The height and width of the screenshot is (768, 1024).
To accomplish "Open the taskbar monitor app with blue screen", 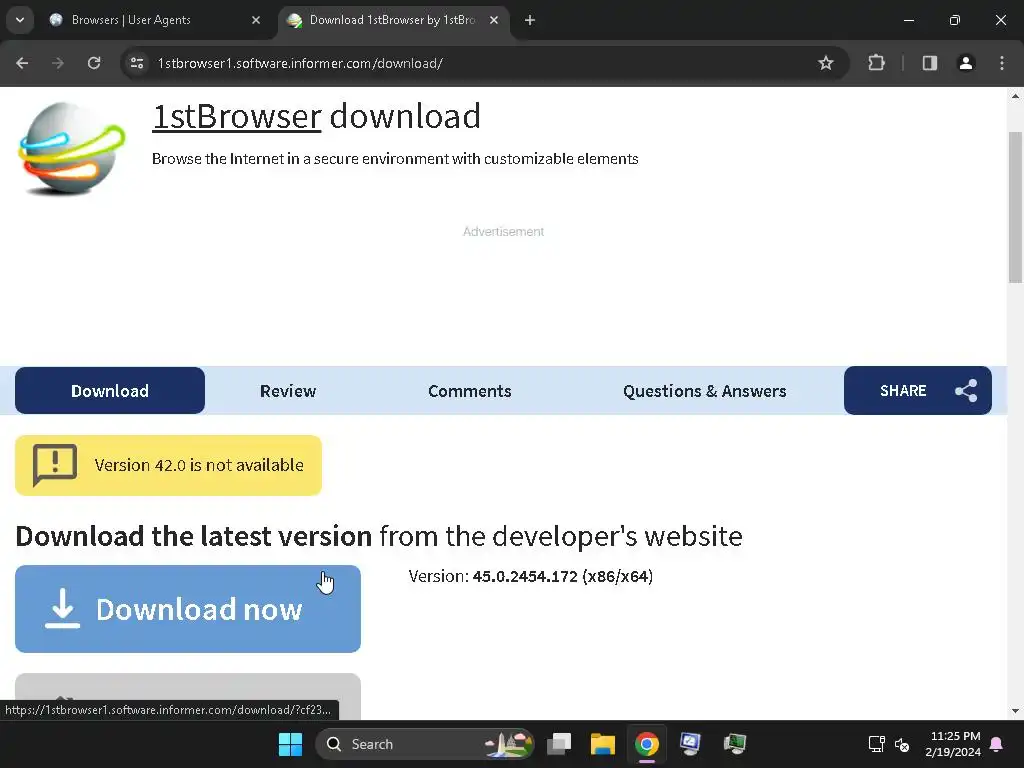I will click(x=691, y=744).
